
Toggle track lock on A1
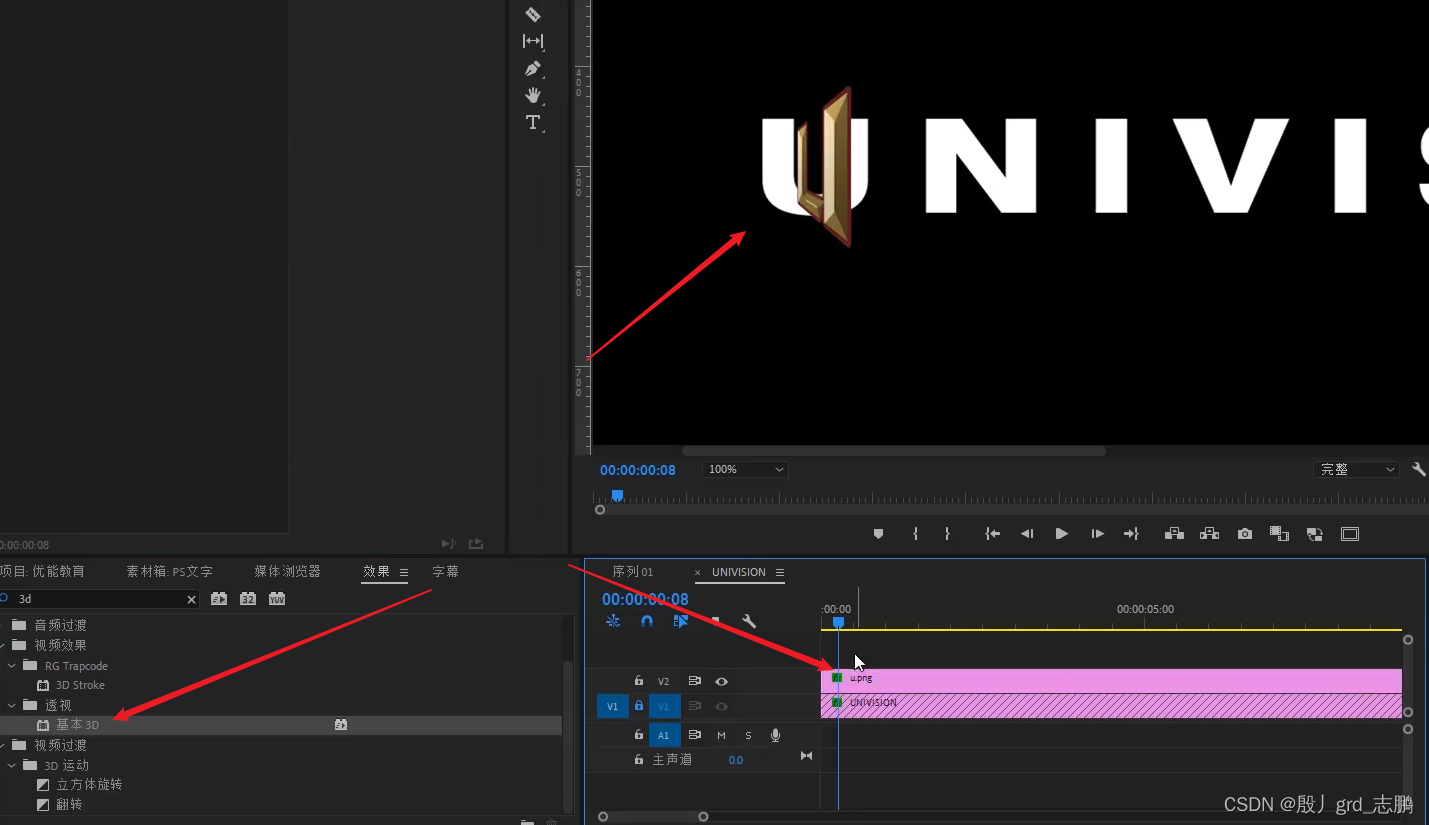coord(639,735)
